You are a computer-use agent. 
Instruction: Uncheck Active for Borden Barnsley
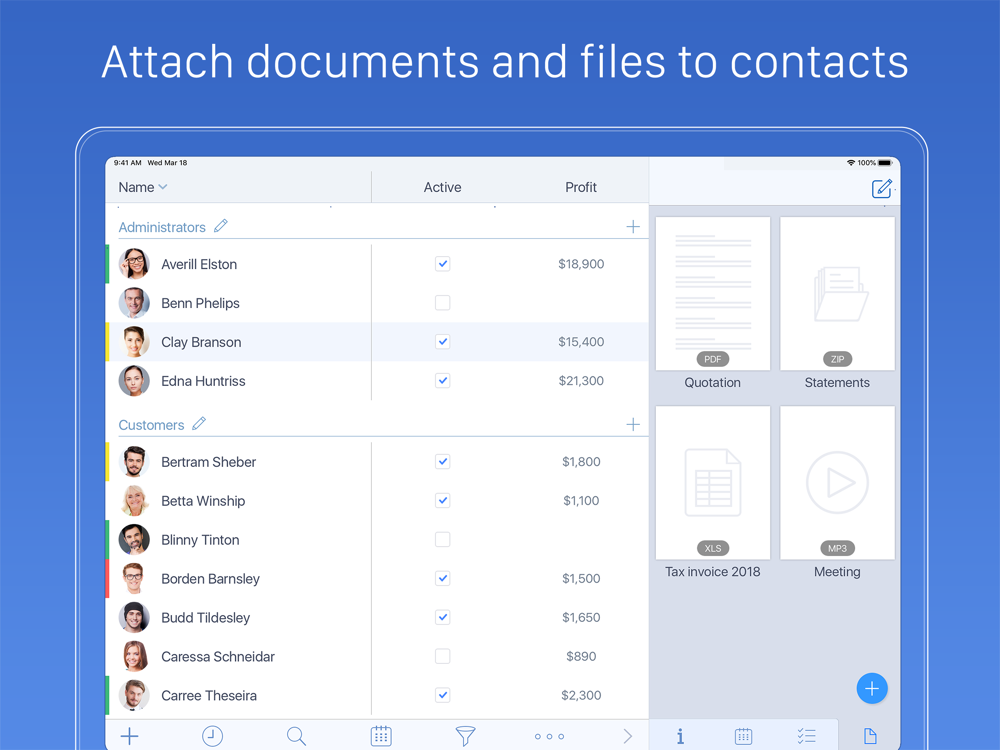(443, 578)
